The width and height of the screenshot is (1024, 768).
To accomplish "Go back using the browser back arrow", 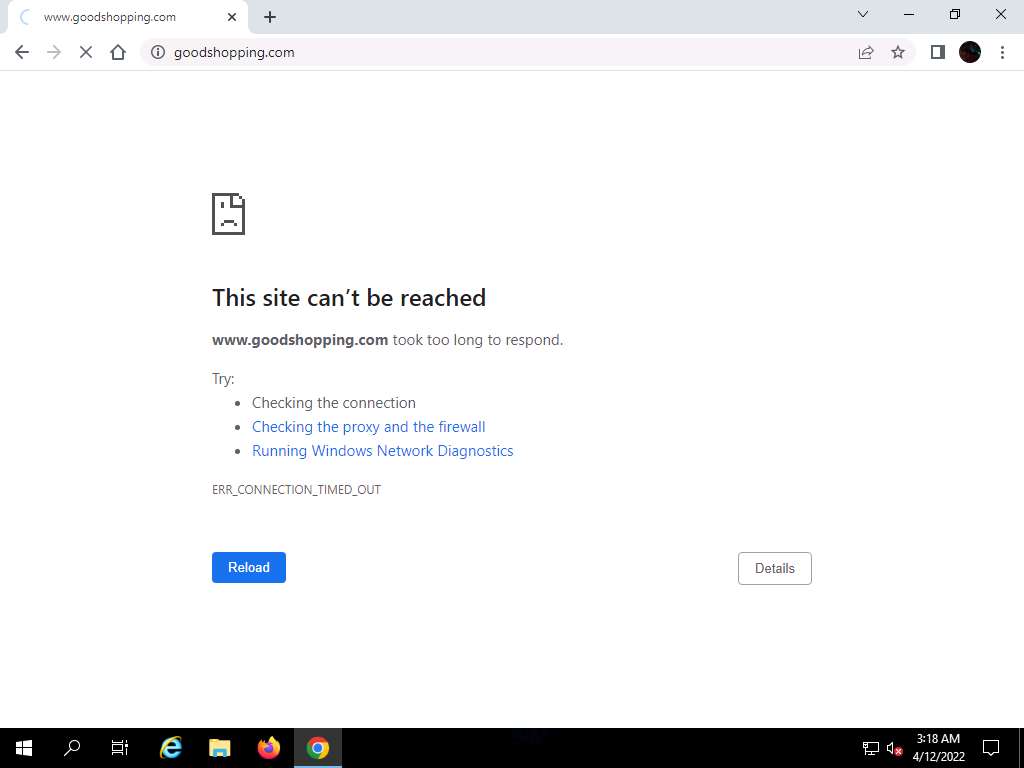I will pos(22,52).
